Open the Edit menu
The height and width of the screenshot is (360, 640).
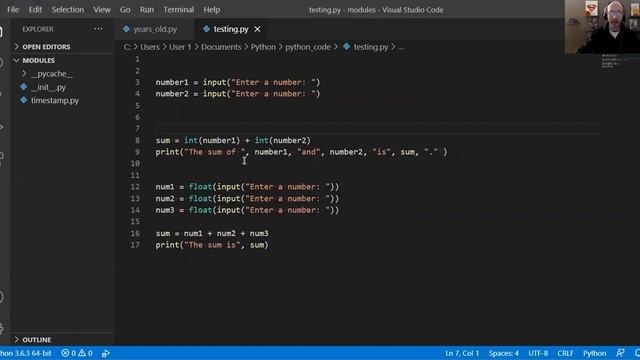(35, 9)
